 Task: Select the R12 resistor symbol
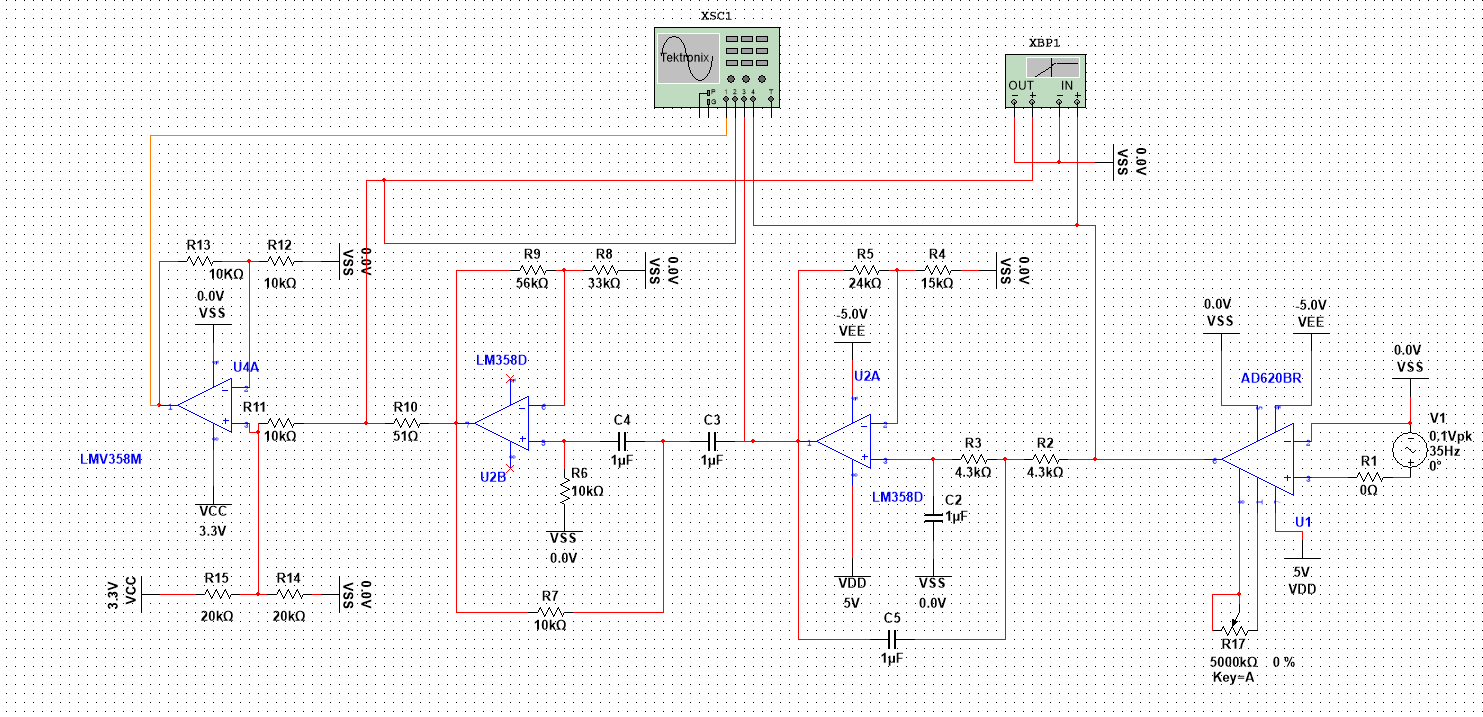coord(280,261)
